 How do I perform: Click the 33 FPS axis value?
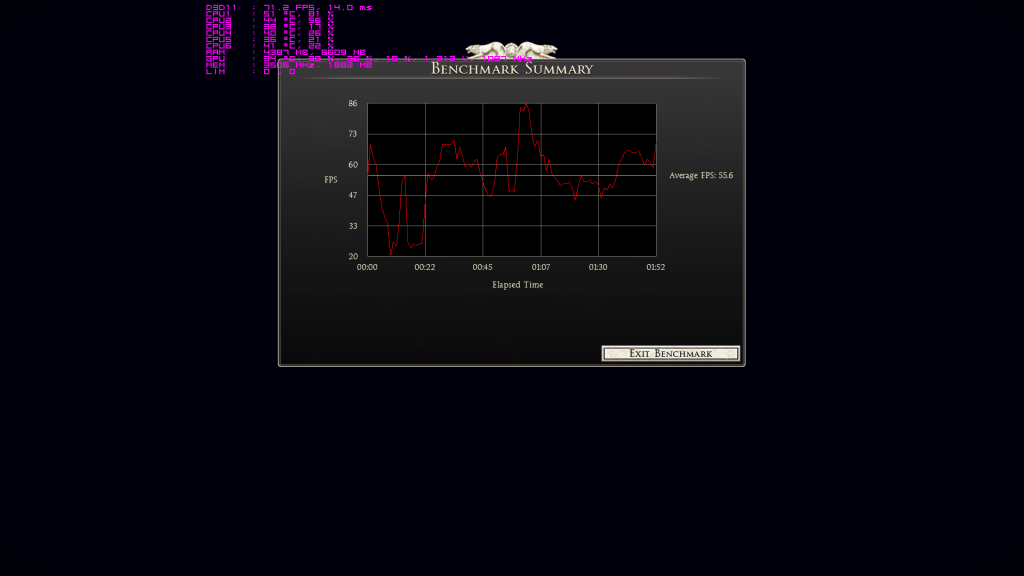[x=352, y=227]
